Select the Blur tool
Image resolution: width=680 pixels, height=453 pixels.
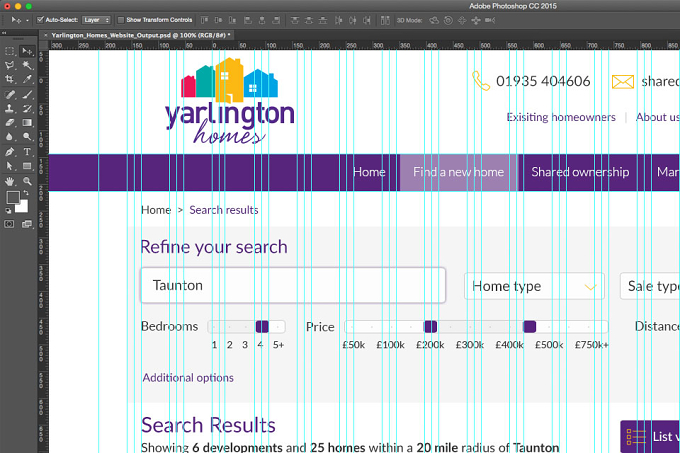(x=10, y=137)
